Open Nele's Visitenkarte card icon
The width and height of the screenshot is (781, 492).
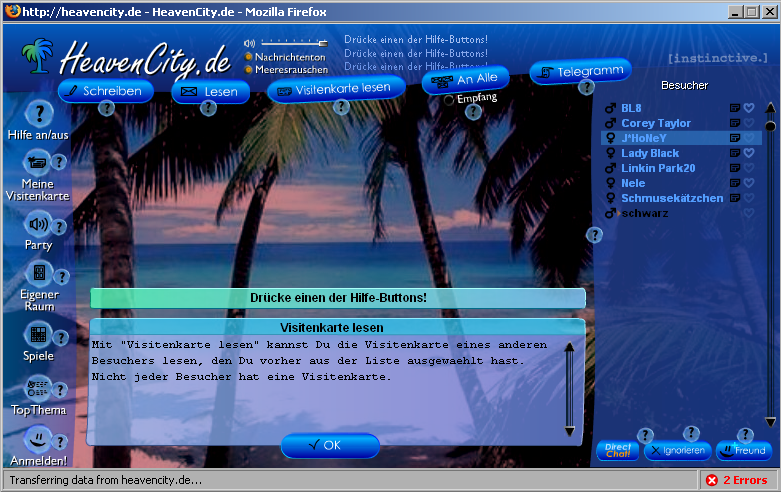(x=735, y=183)
